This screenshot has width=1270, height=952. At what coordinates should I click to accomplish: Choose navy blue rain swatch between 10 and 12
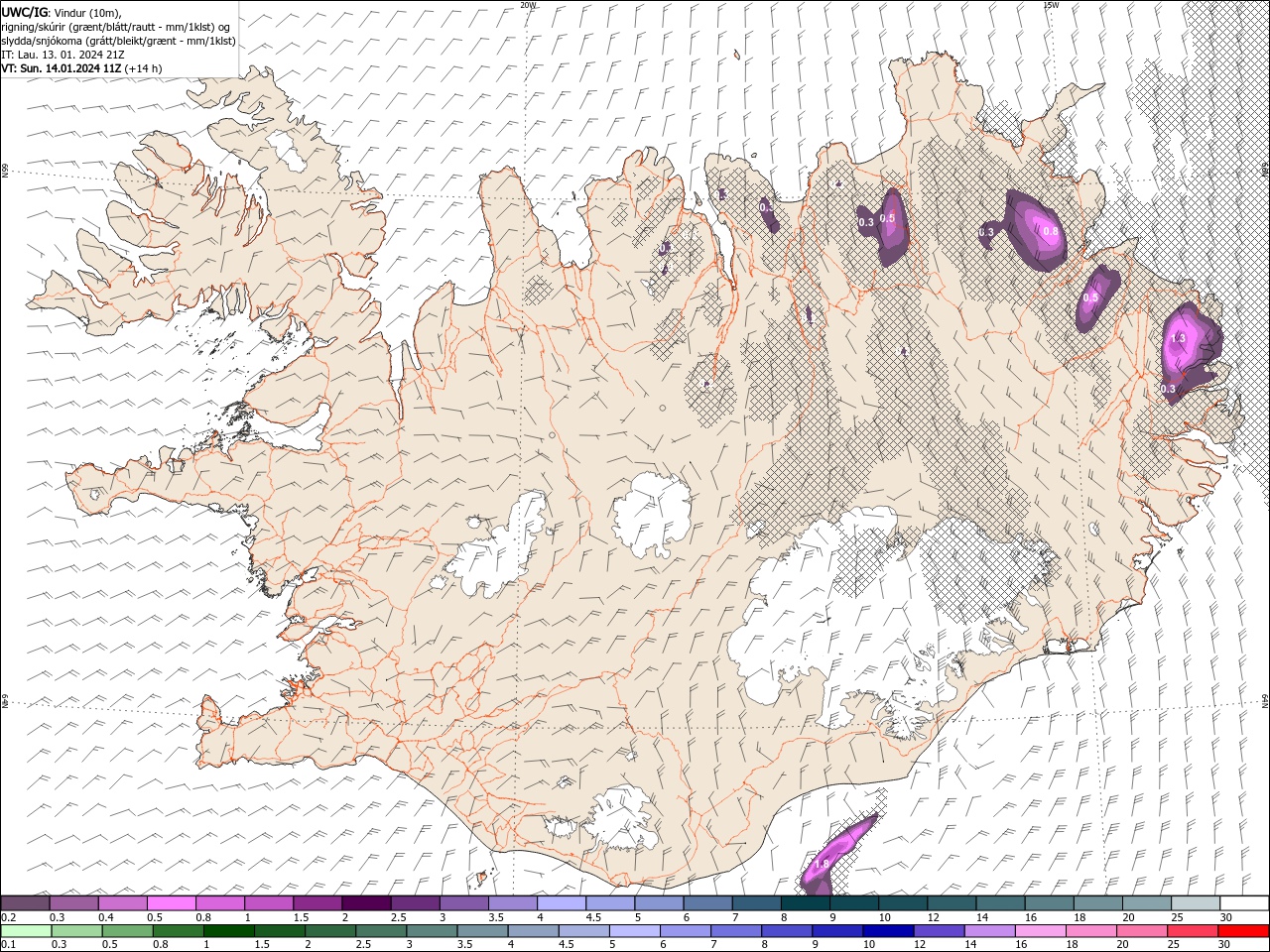point(887,931)
